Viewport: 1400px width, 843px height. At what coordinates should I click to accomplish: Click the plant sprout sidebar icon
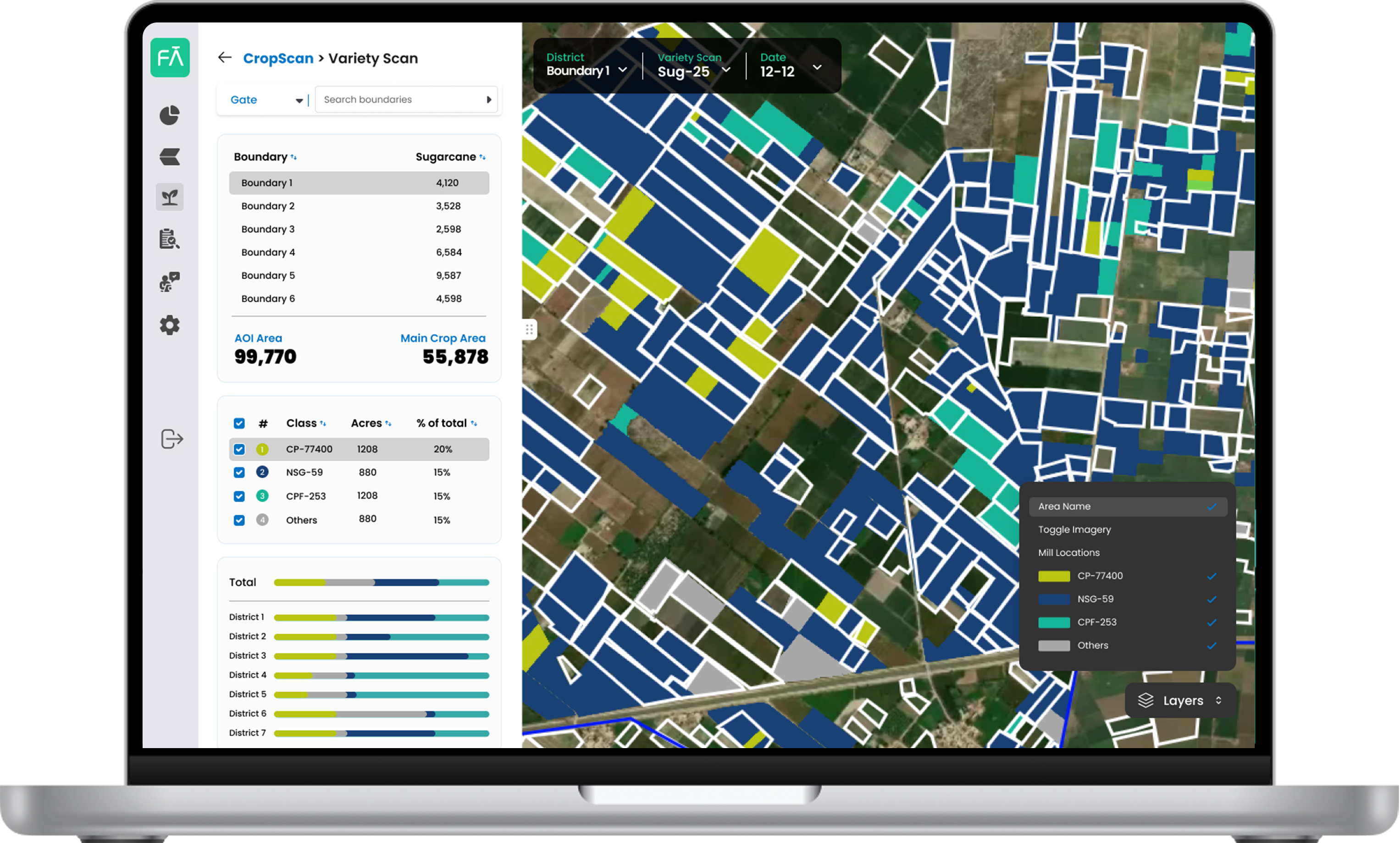[169, 197]
